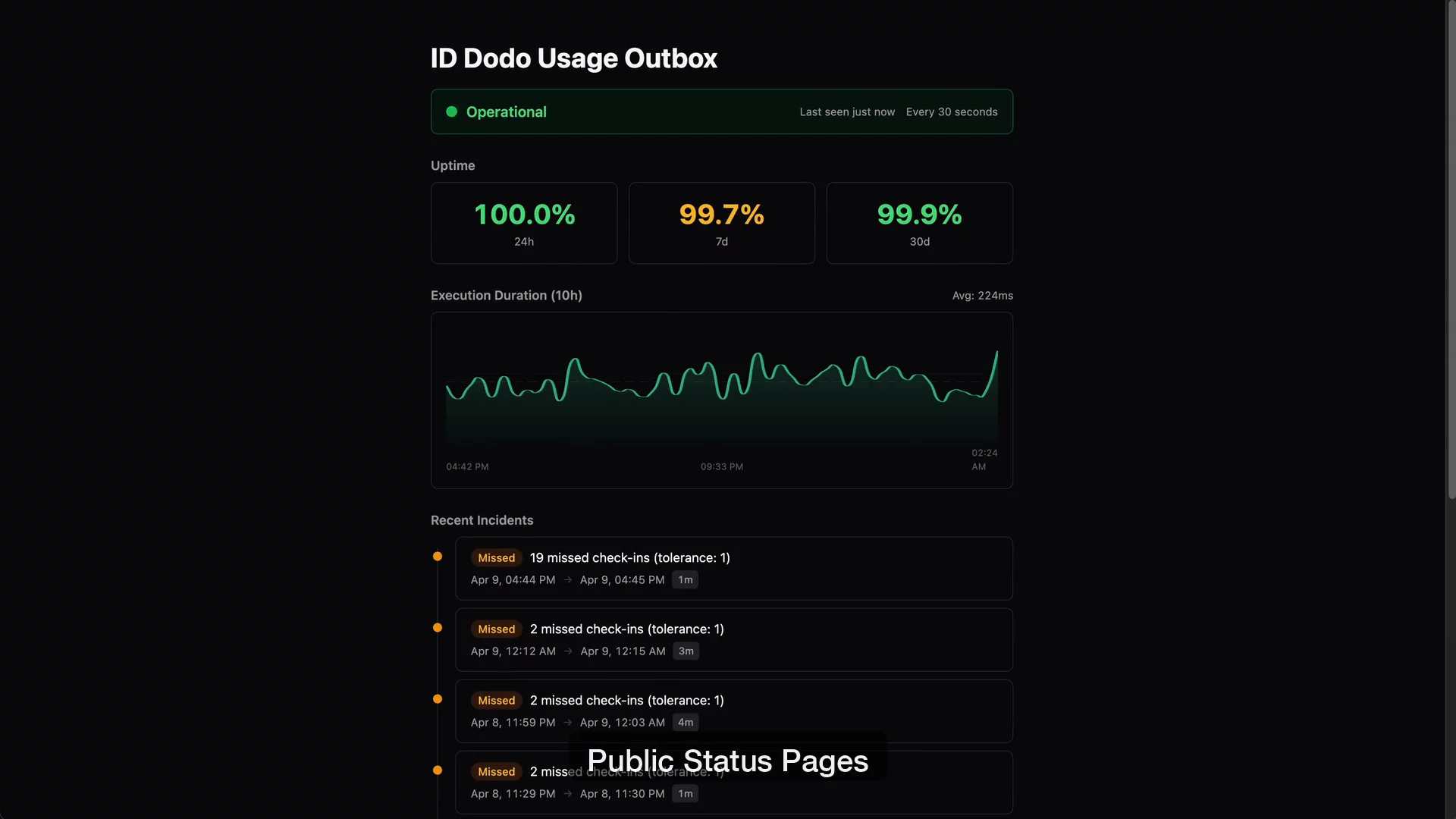Click the green Operational status dot
The width and height of the screenshot is (1456, 819).
[x=452, y=111]
